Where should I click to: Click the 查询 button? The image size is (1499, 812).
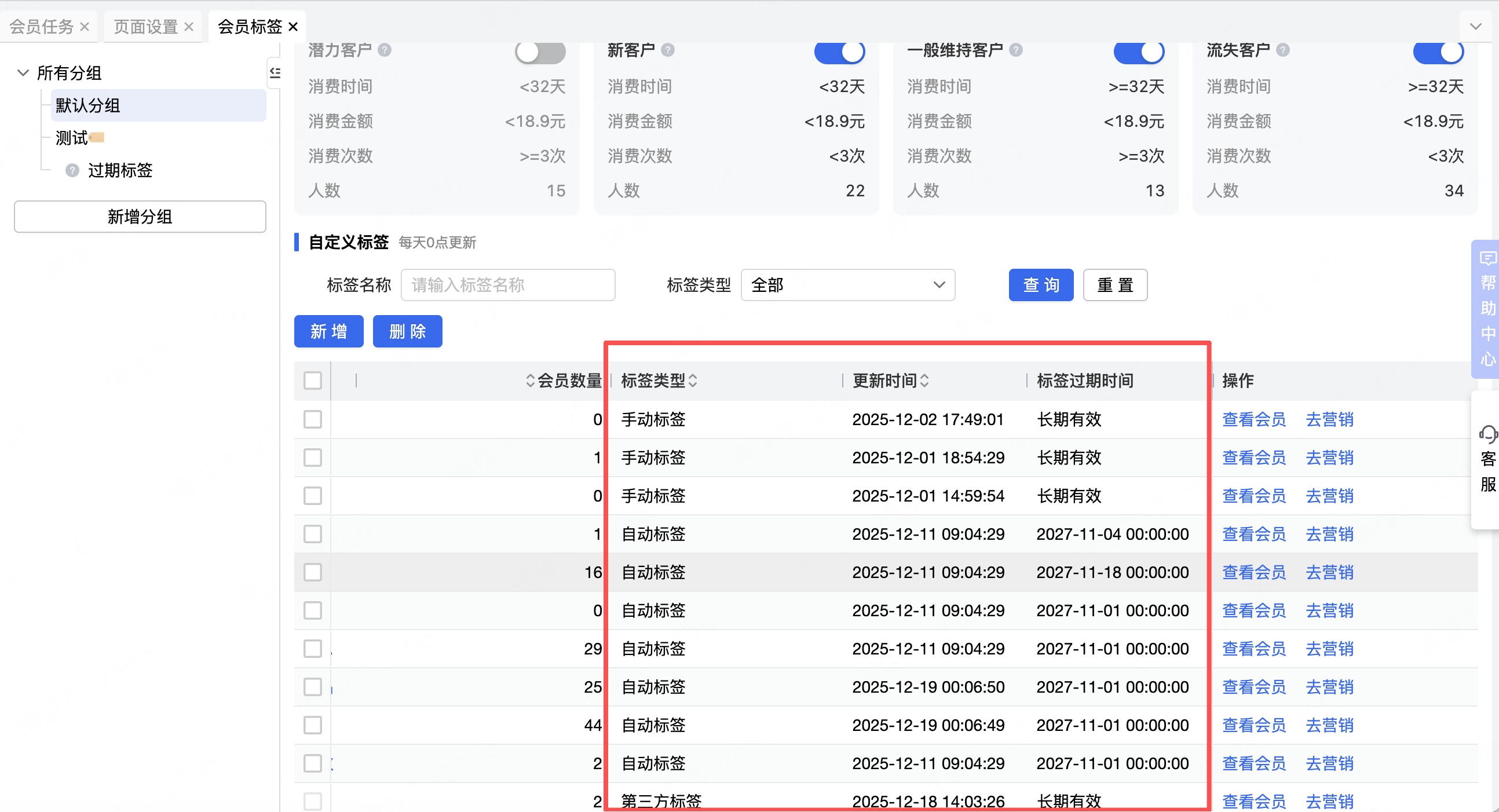pyautogui.click(x=1040, y=285)
